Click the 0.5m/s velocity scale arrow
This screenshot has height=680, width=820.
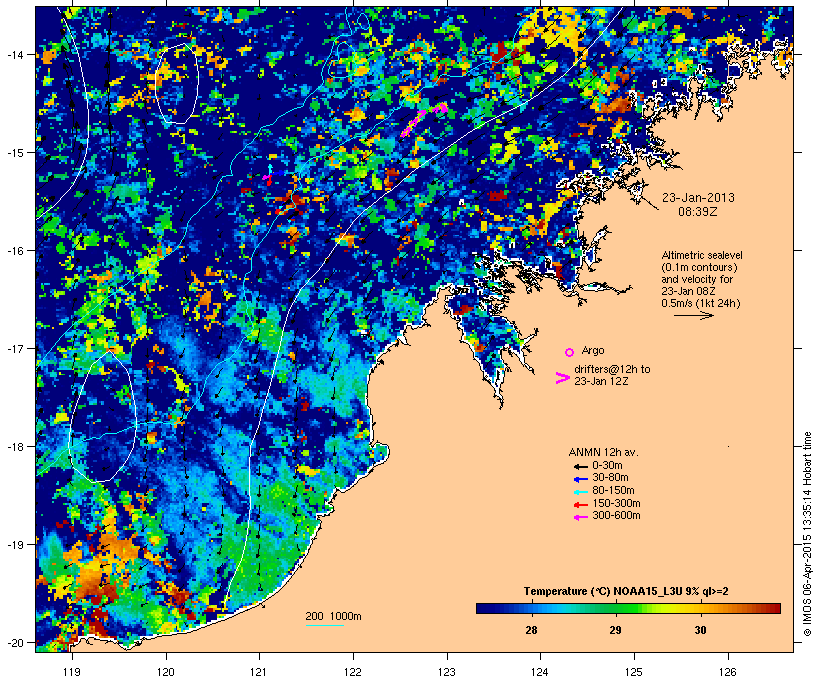(693, 315)
